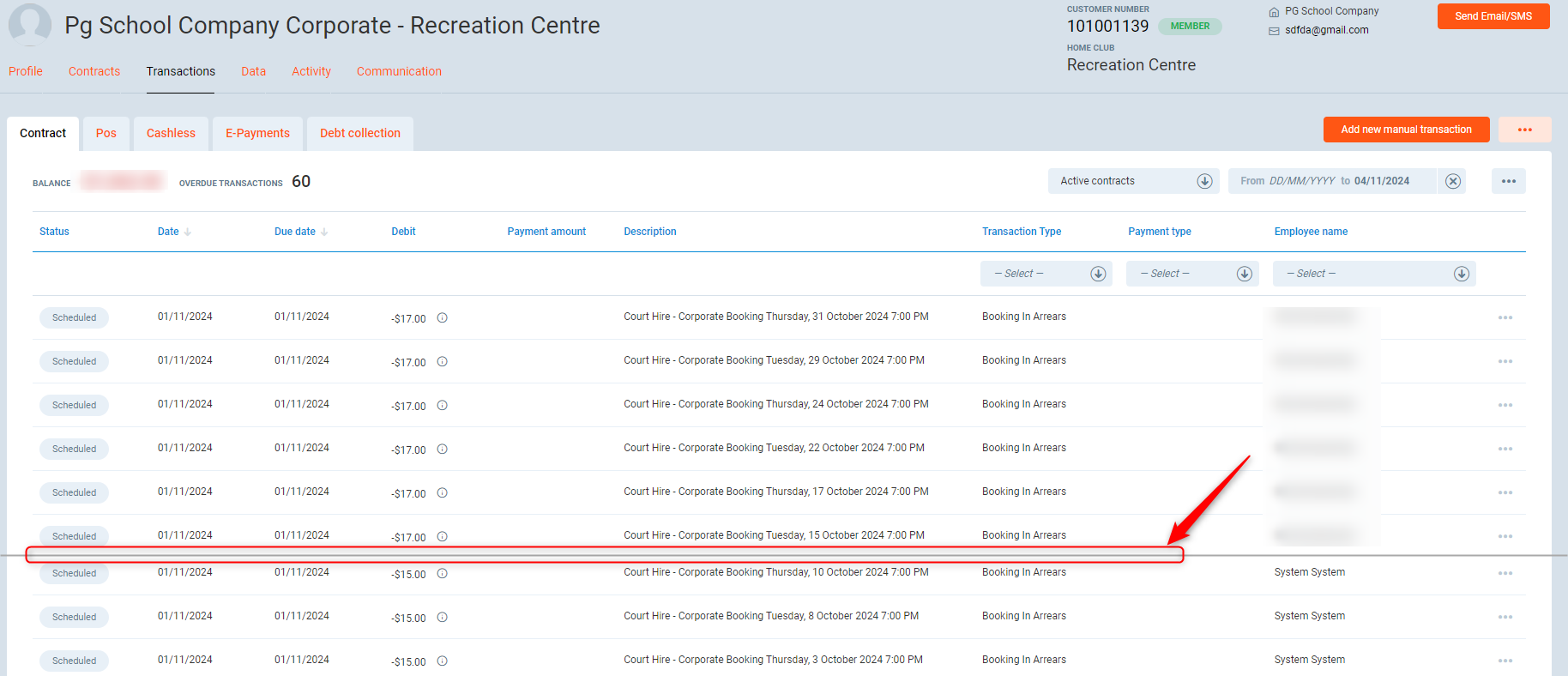
Task: Click info icon beside 10 October -$15.00 debit
Action: [x=442, y=574]
